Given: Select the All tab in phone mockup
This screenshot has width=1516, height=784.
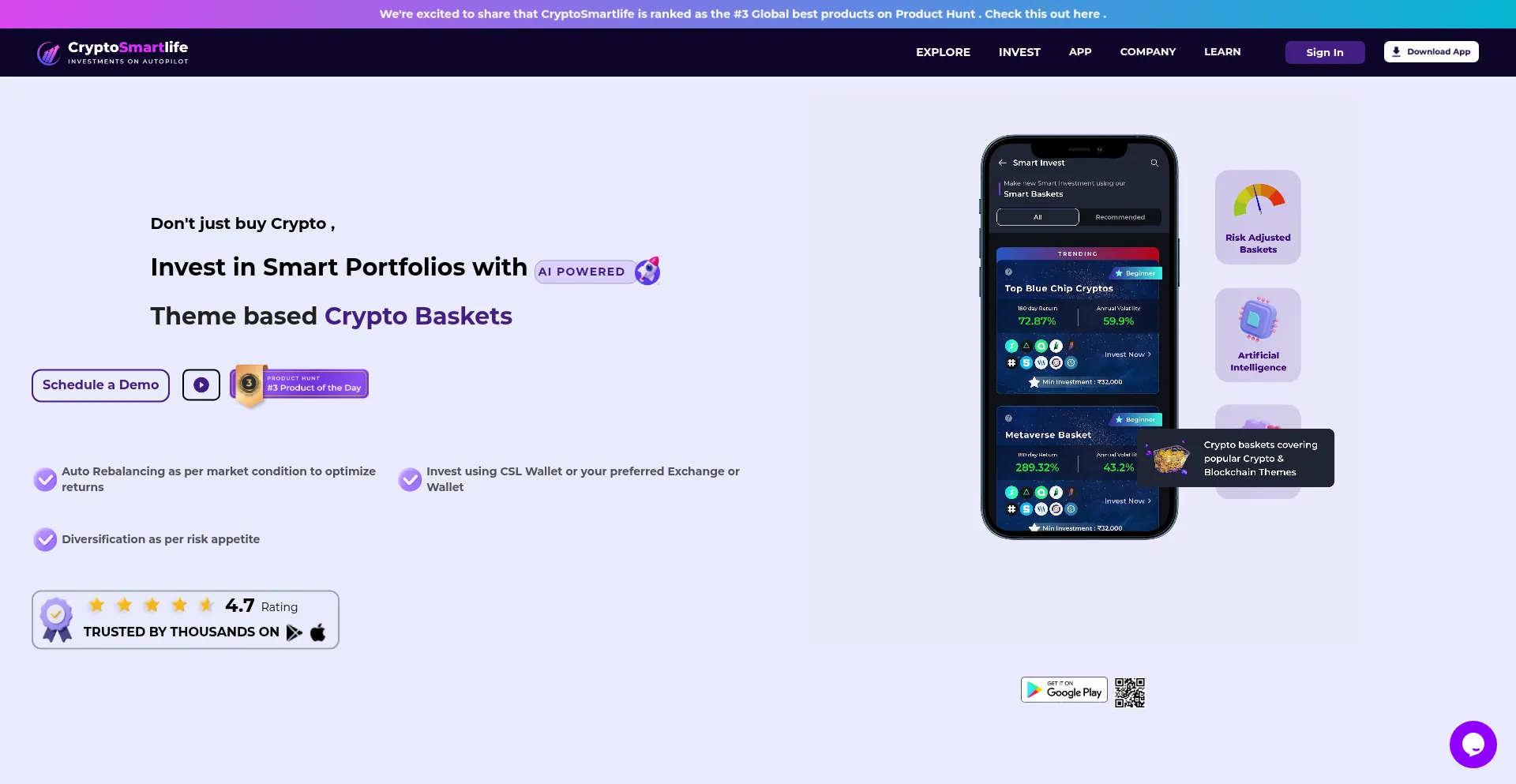Looking at the screenshot, I should click(1038, 217).
